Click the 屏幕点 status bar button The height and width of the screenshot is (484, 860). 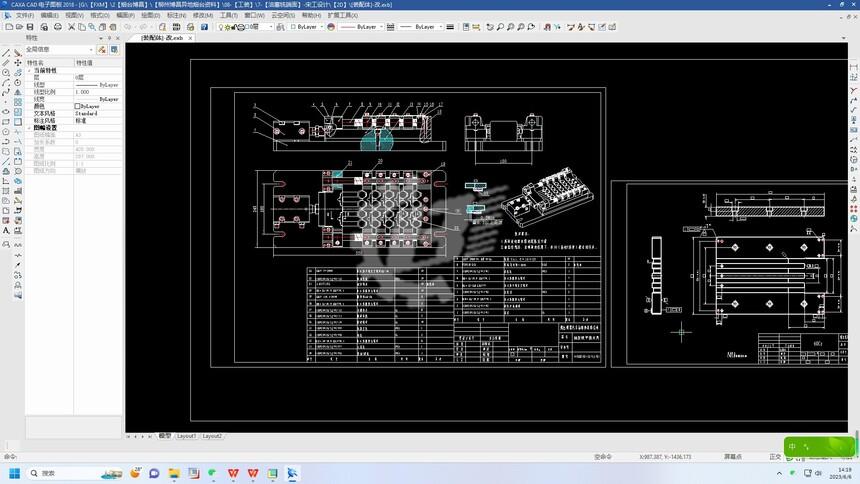(733, 457)
